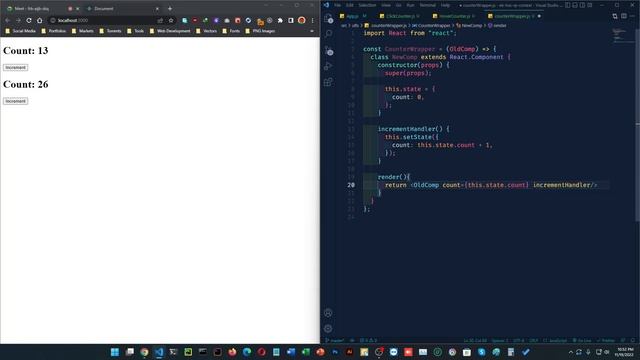Open VS Code Explorer view in activity bar
640x360 pixels.
tap(328, 18)
